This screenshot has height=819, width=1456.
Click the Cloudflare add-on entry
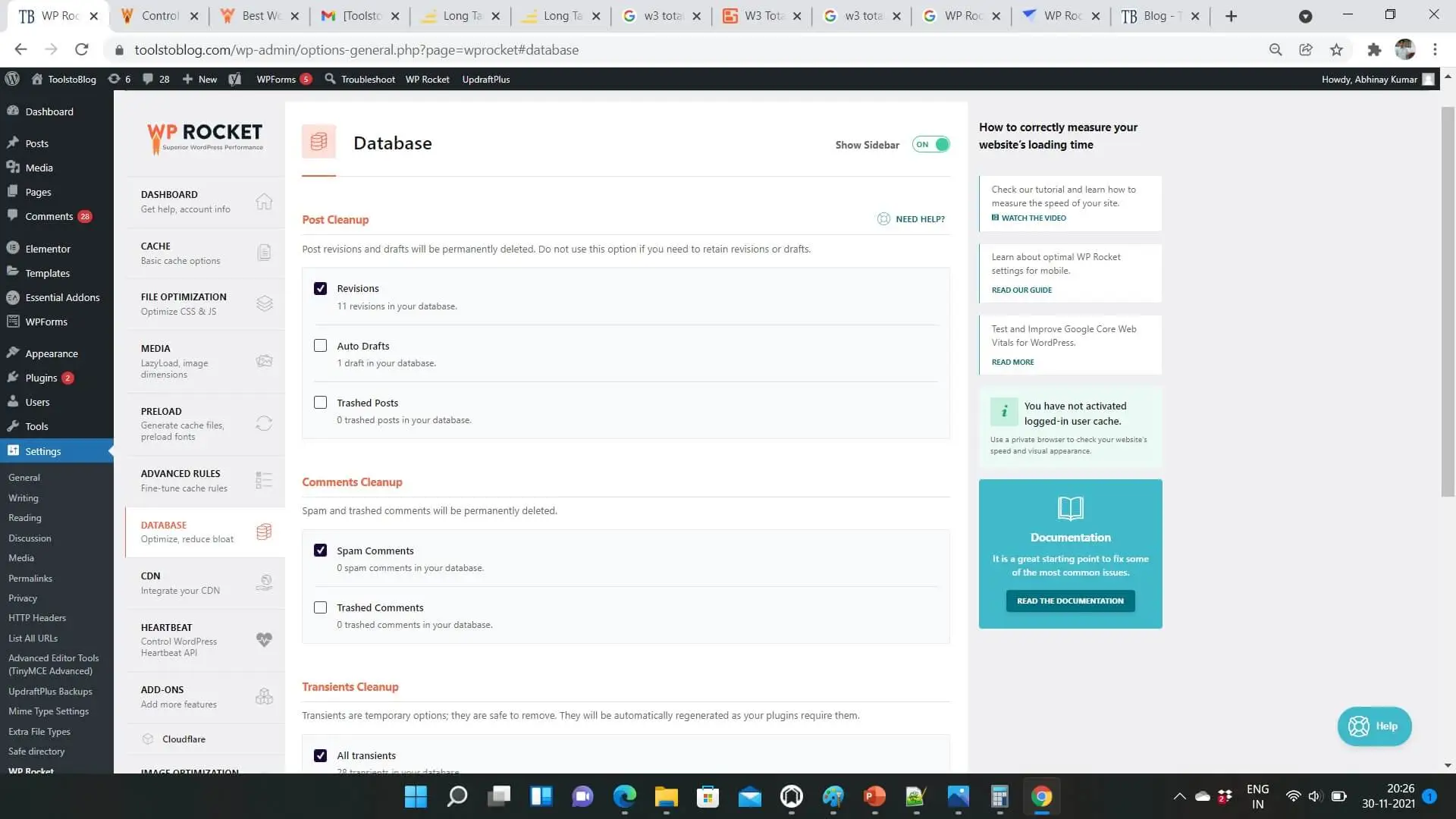[184, 739]
